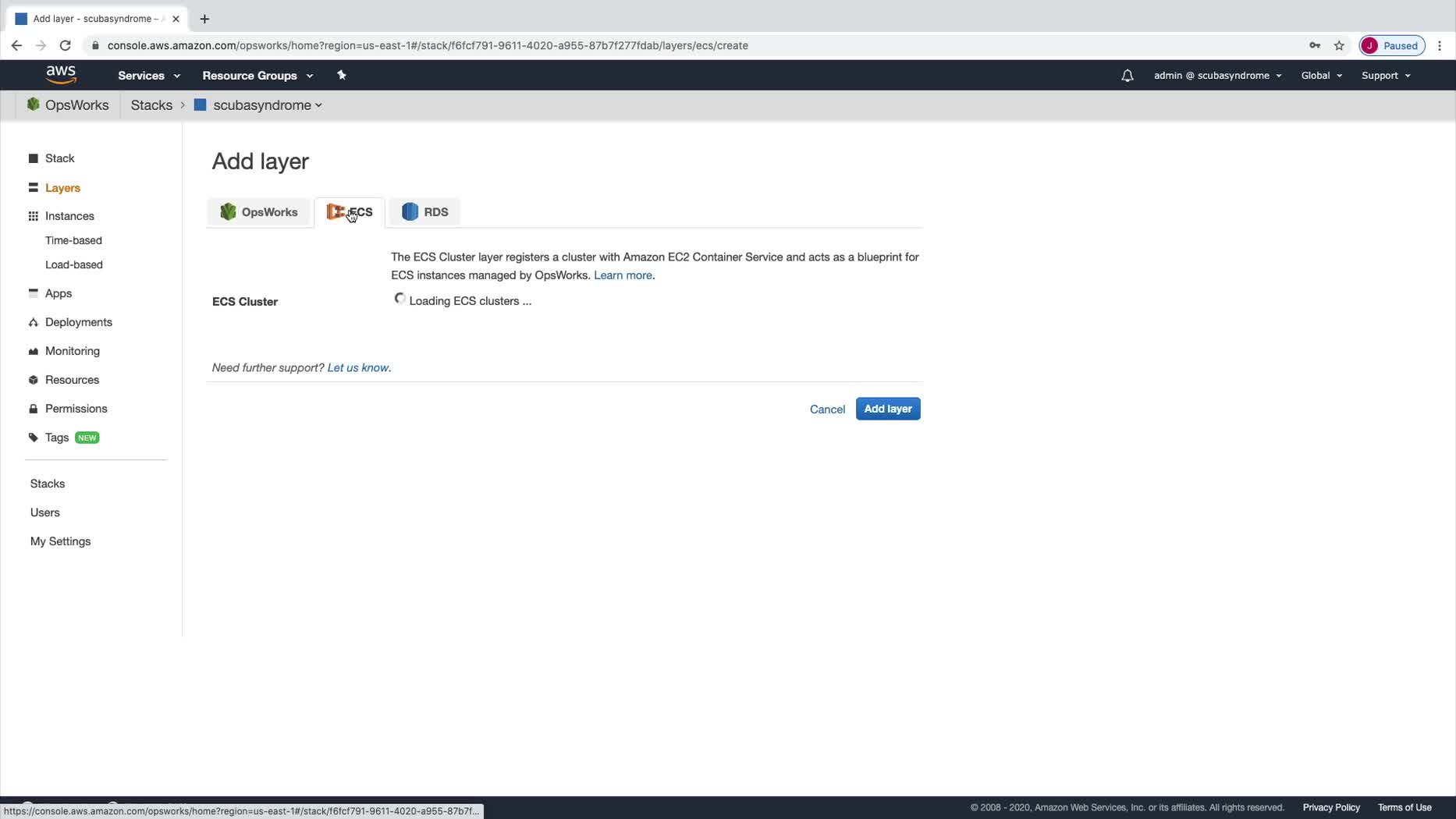Click the Resources sidebar icon
The width and height of the screenshot is (1456, 819).
pyautogui.click(x=34, y=380)
